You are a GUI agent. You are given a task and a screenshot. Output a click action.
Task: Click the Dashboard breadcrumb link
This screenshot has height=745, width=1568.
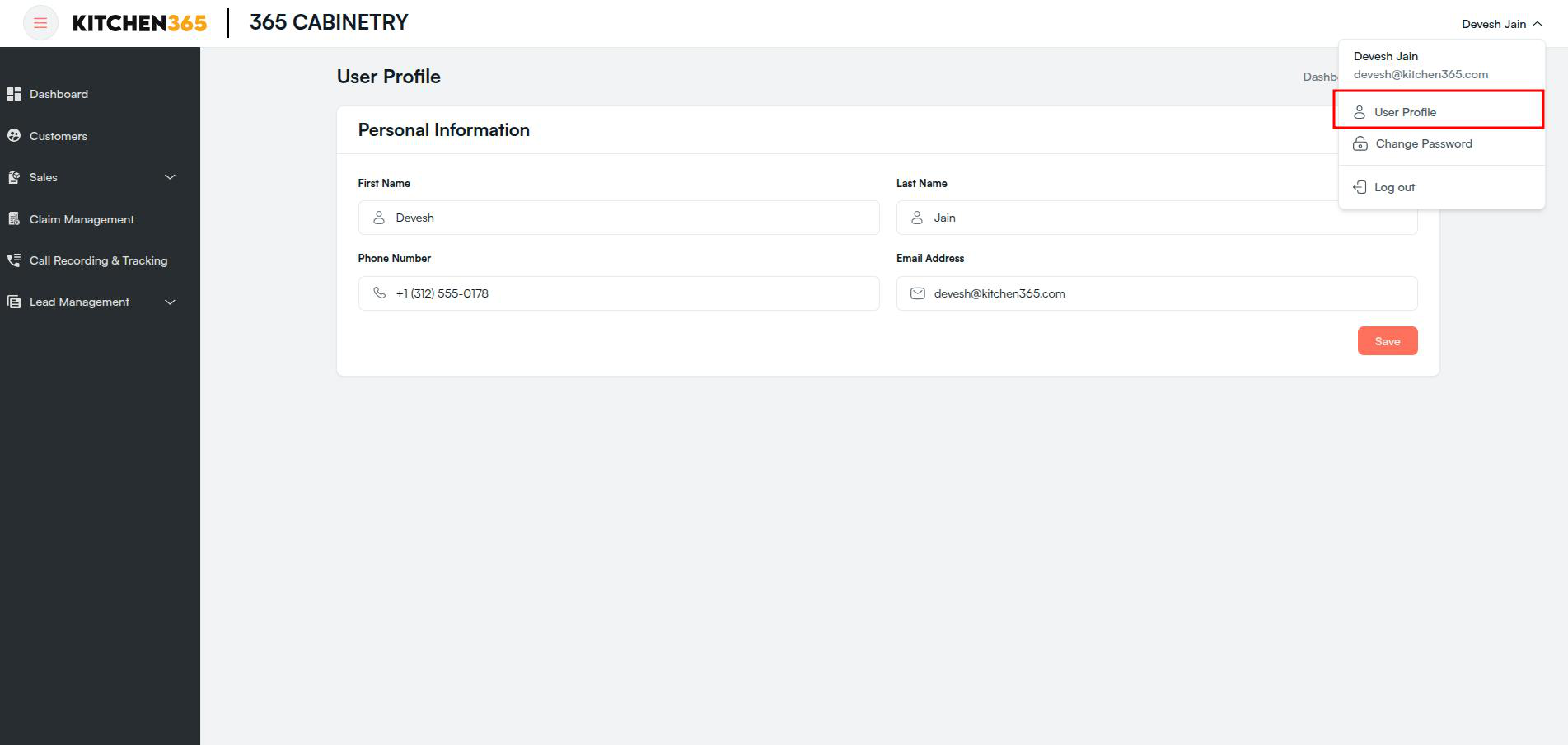pyautogui.click(x=1320, y=77)
